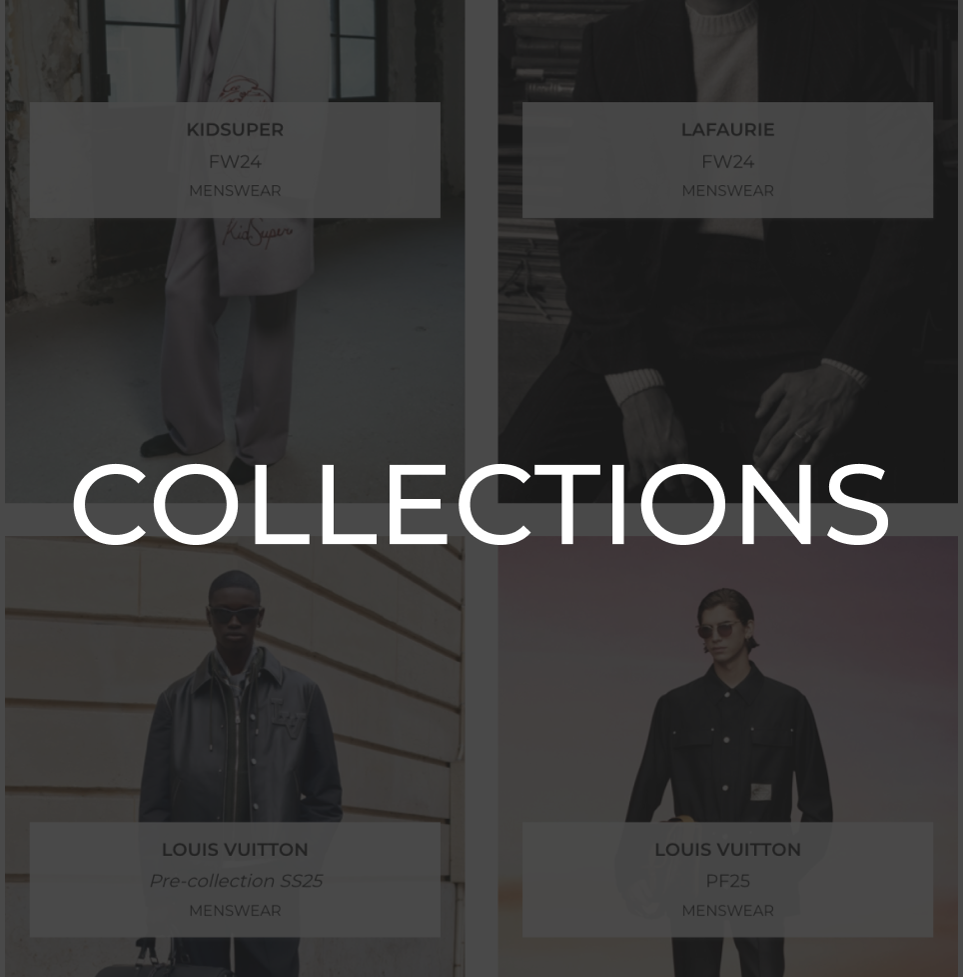Click MENSWEAR category under Lafaurie FW24
The image size is (963, 977).
pyautogui.click(x=728, y=191)
